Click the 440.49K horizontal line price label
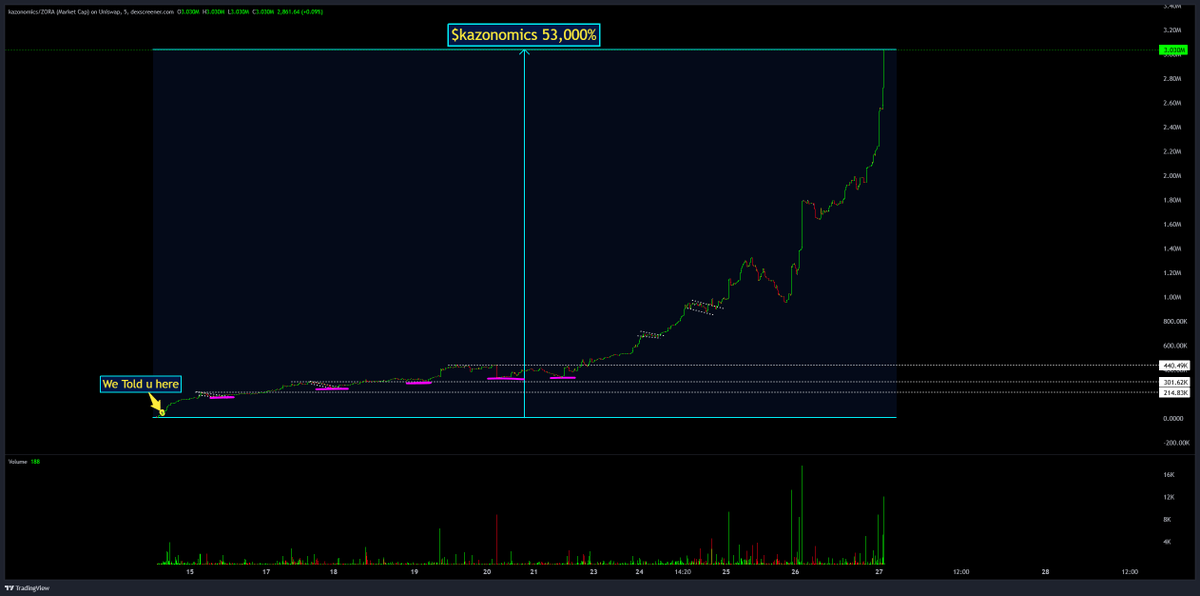 1174,366
